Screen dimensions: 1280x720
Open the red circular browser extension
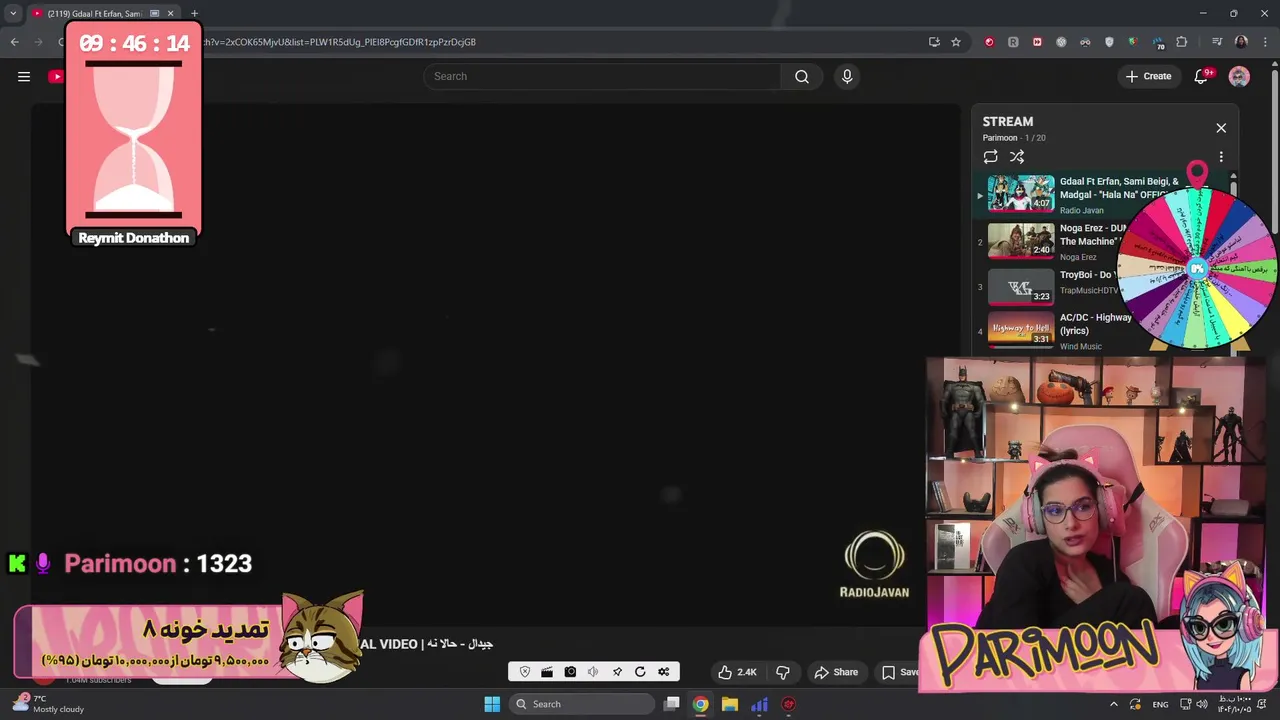coord(989,42)
